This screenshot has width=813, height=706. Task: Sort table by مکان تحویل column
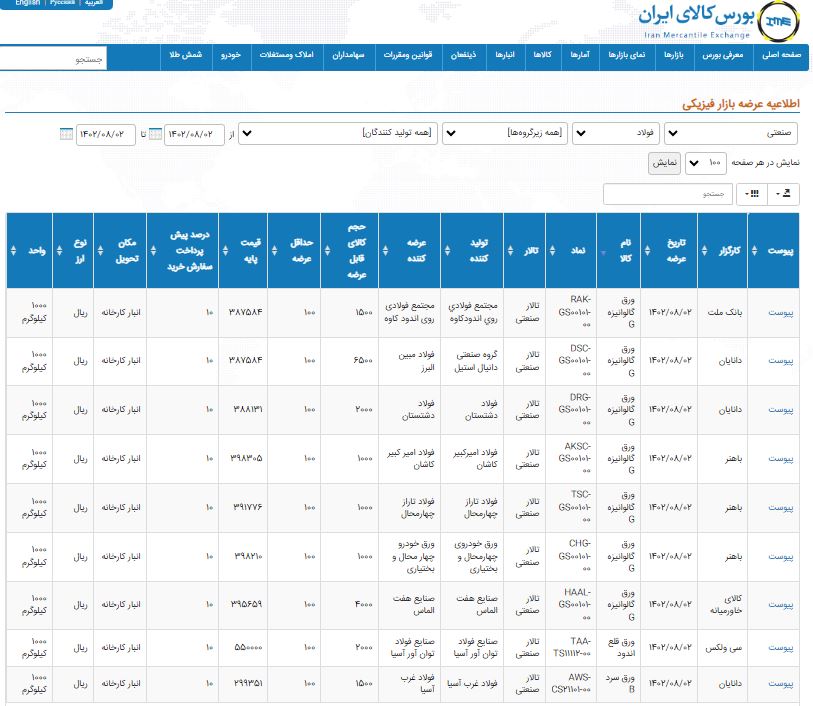(120, 250)
